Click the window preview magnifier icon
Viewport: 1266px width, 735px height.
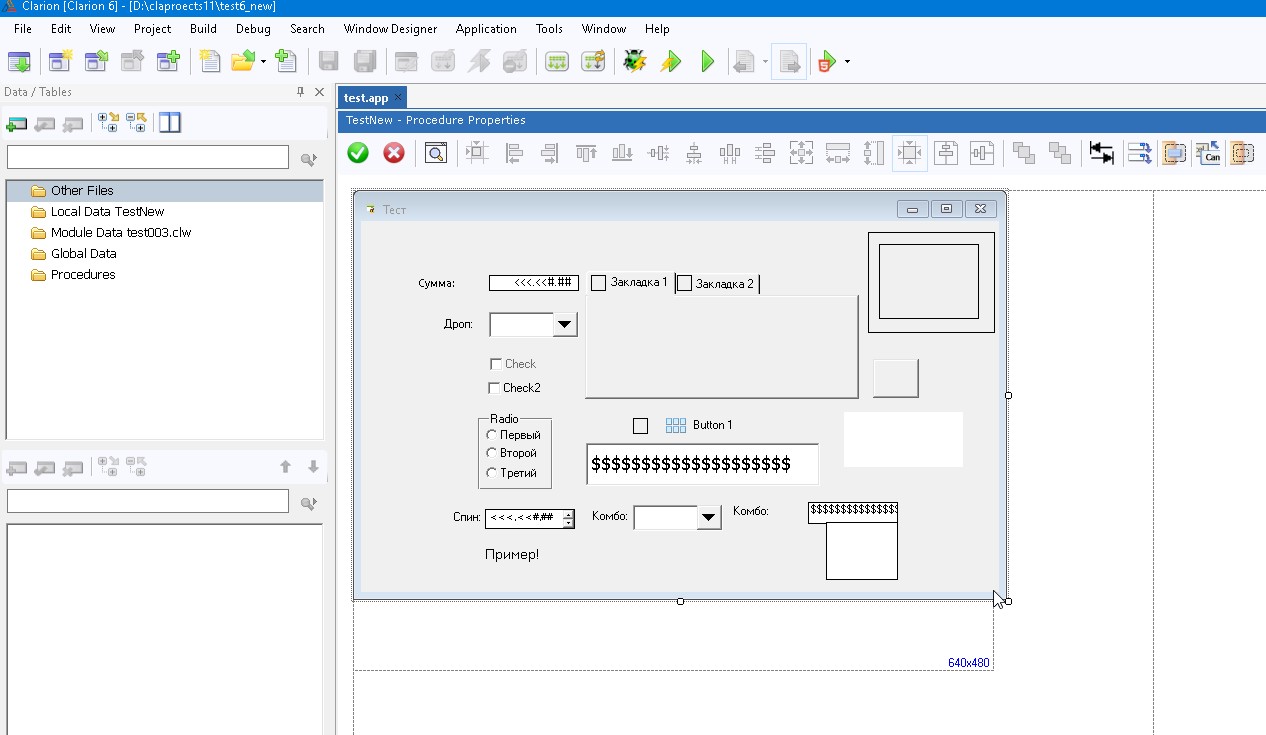(x=435, y=153)
